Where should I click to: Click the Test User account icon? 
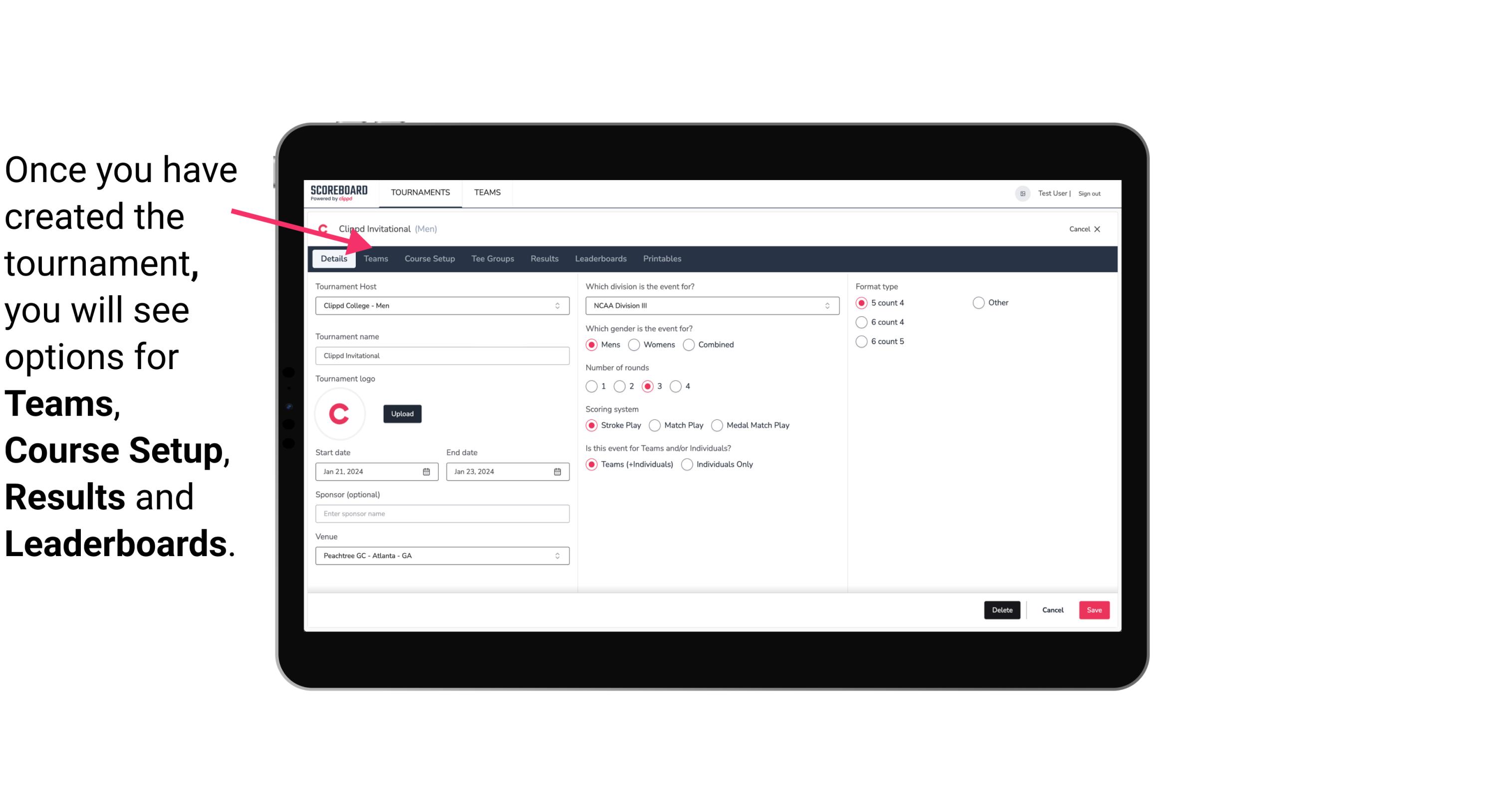pos(1024,193)
